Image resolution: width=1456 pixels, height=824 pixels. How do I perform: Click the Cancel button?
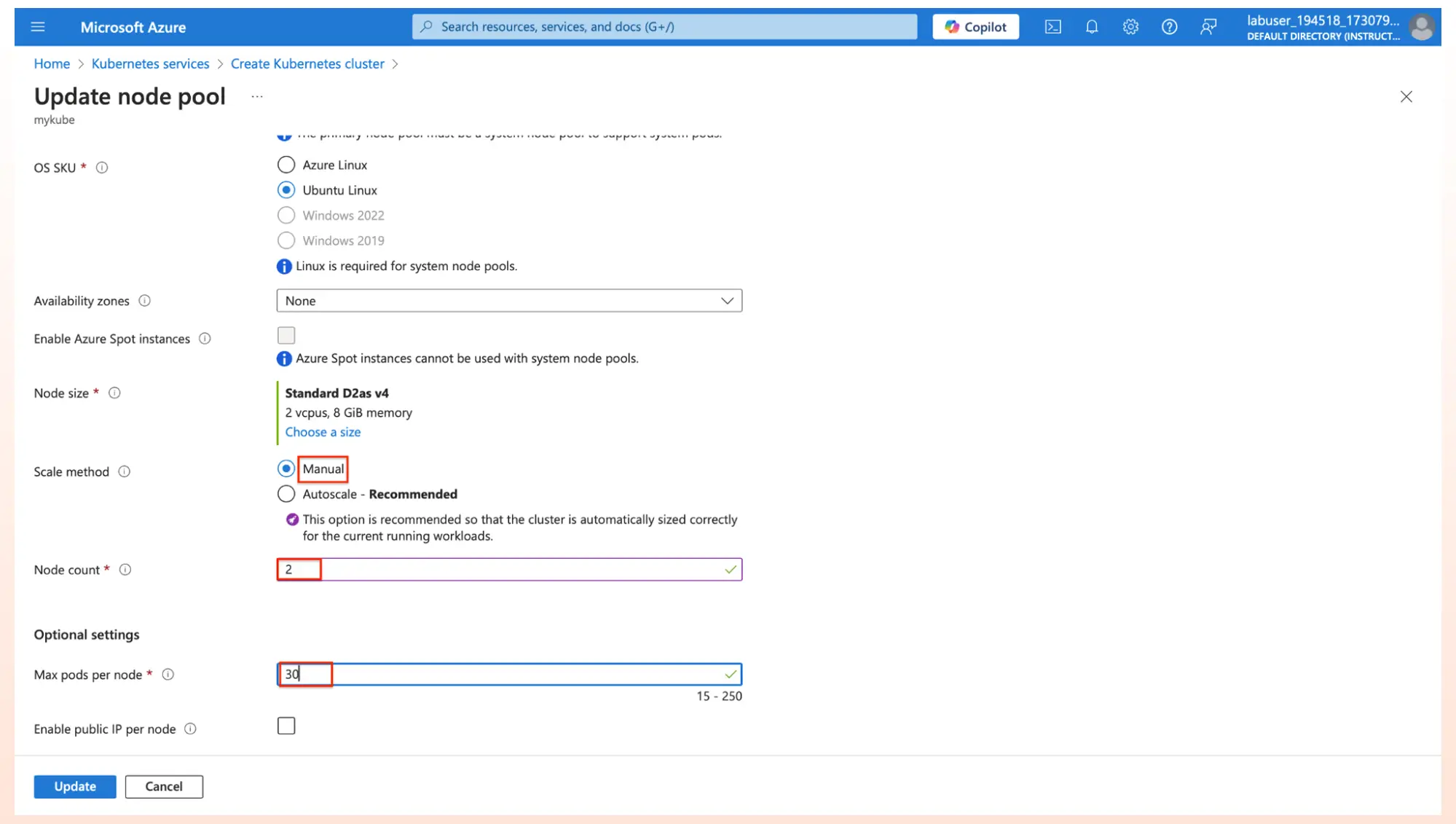pyautogui.click(x=164, y=787)
